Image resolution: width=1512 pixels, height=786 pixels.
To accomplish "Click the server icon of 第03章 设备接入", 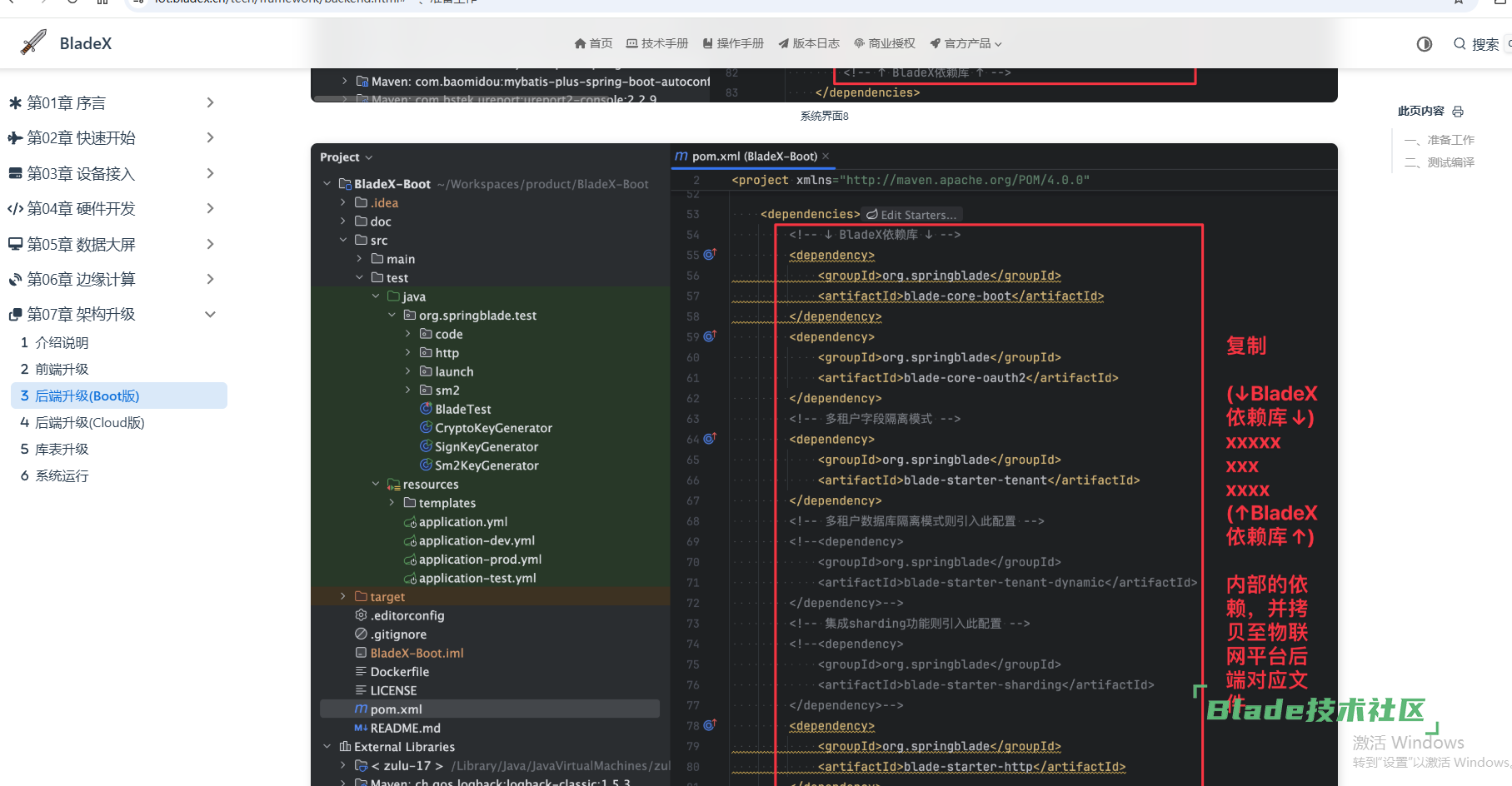I will coord(15,173).
